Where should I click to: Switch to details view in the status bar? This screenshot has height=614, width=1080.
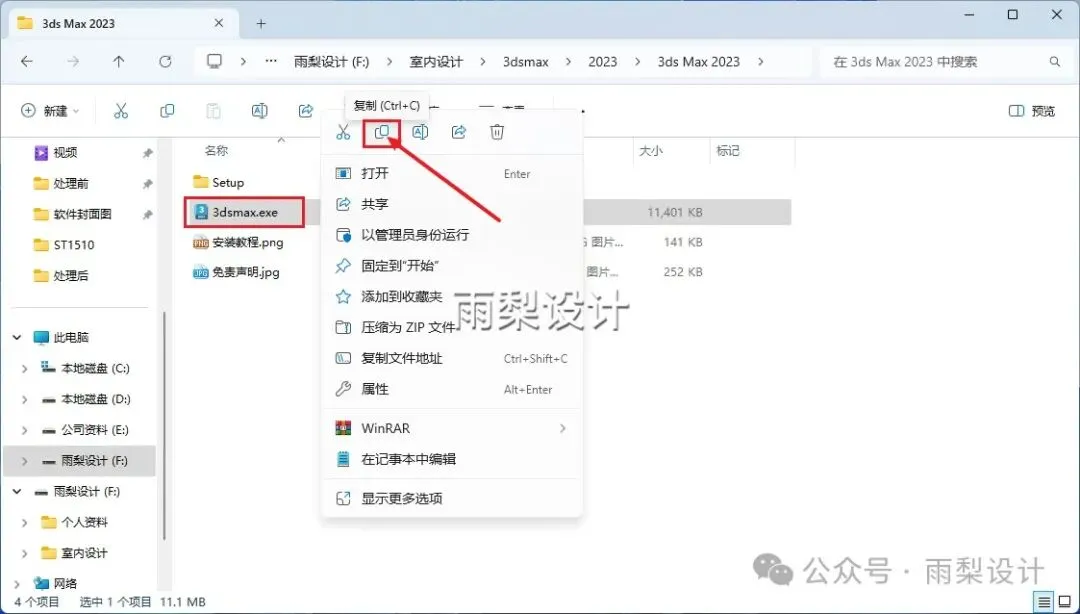1044,602
